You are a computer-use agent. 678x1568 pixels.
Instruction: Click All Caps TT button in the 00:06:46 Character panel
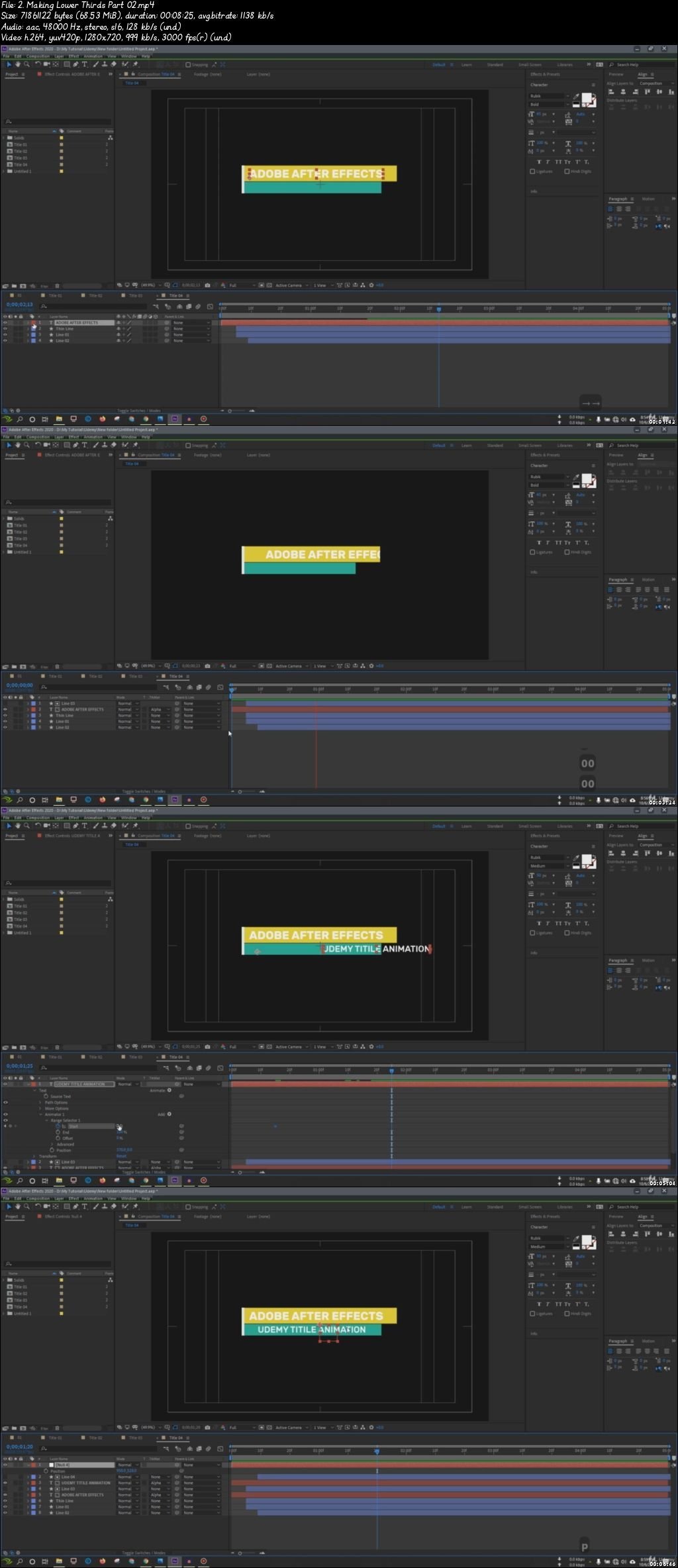[x=558, y=1304]
